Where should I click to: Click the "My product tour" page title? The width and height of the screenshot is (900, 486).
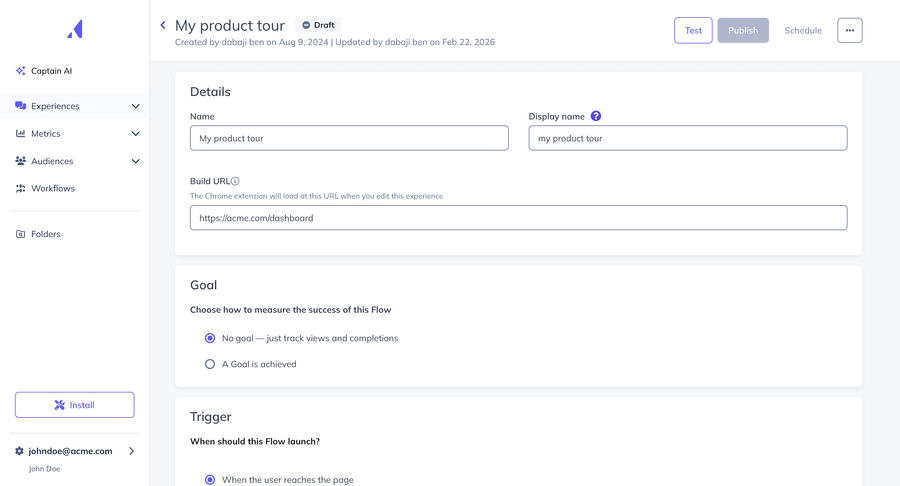[x=230, y=25]
